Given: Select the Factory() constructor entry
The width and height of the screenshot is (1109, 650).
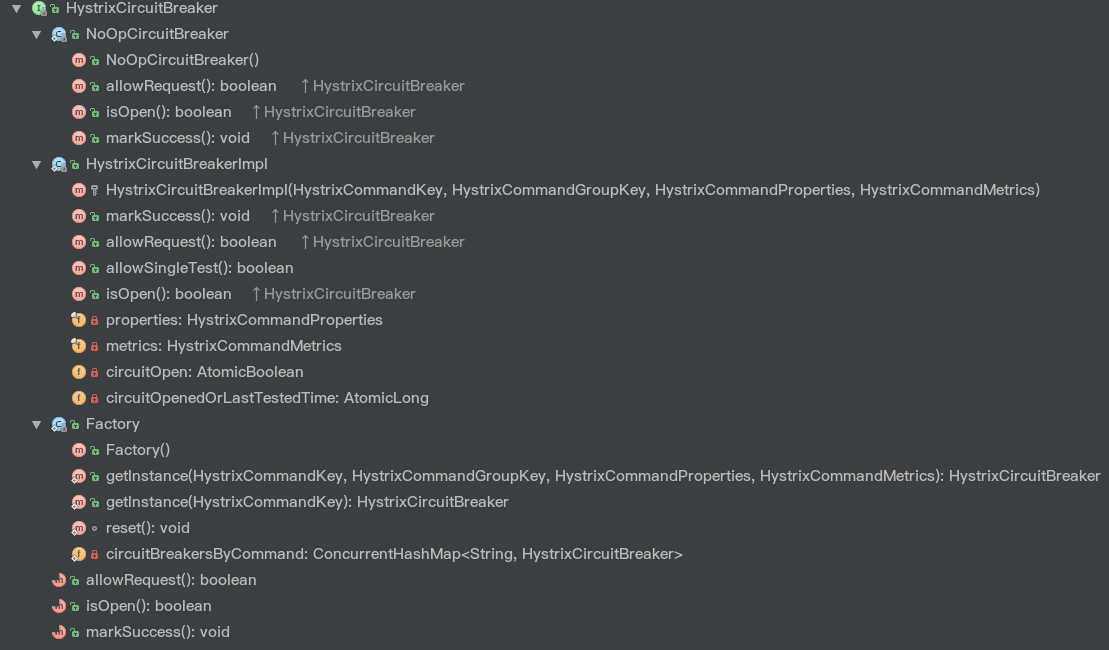Looking at the screenshot, I should point(138,450).
